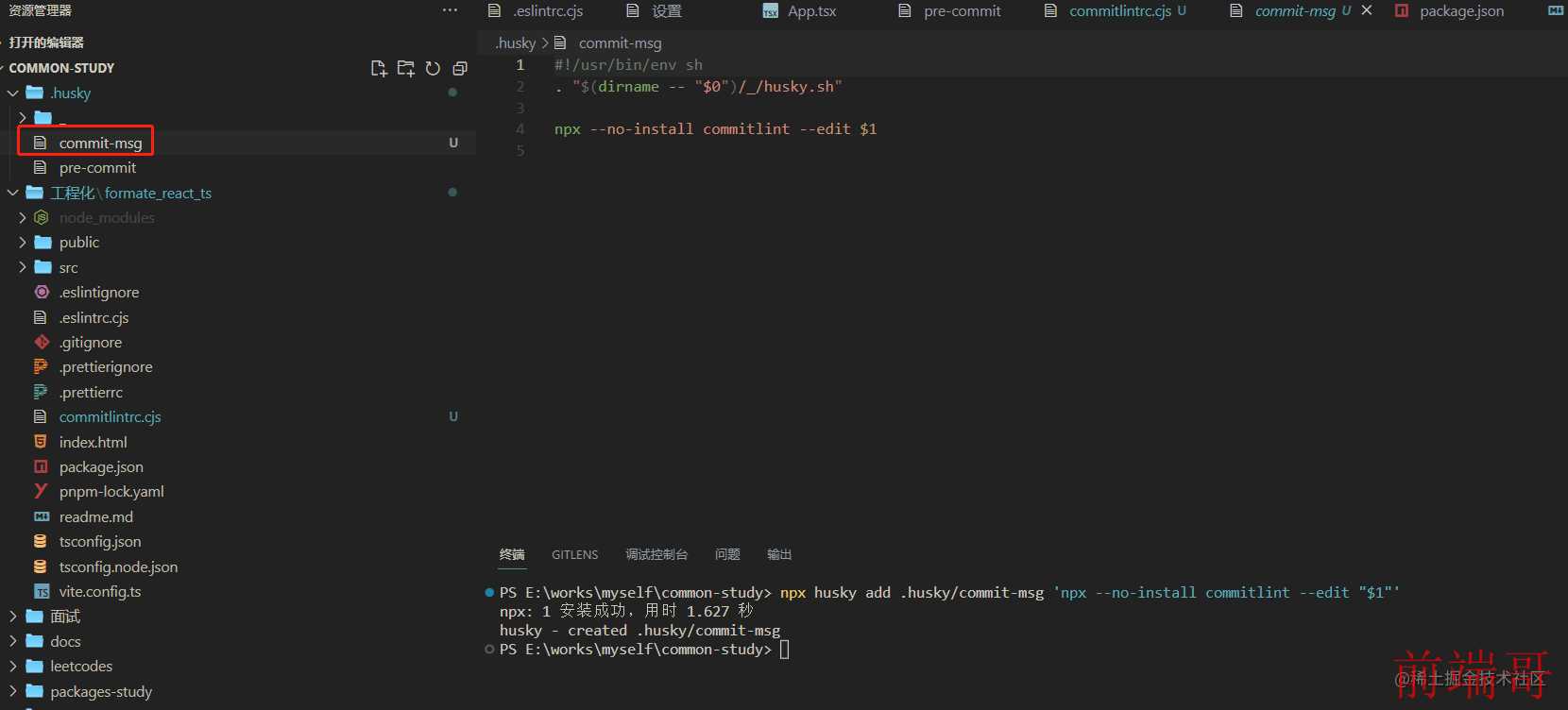1568x710 pixels.
Task: Expand the underscore folder inside .husky
Action: tap(23, 117)
